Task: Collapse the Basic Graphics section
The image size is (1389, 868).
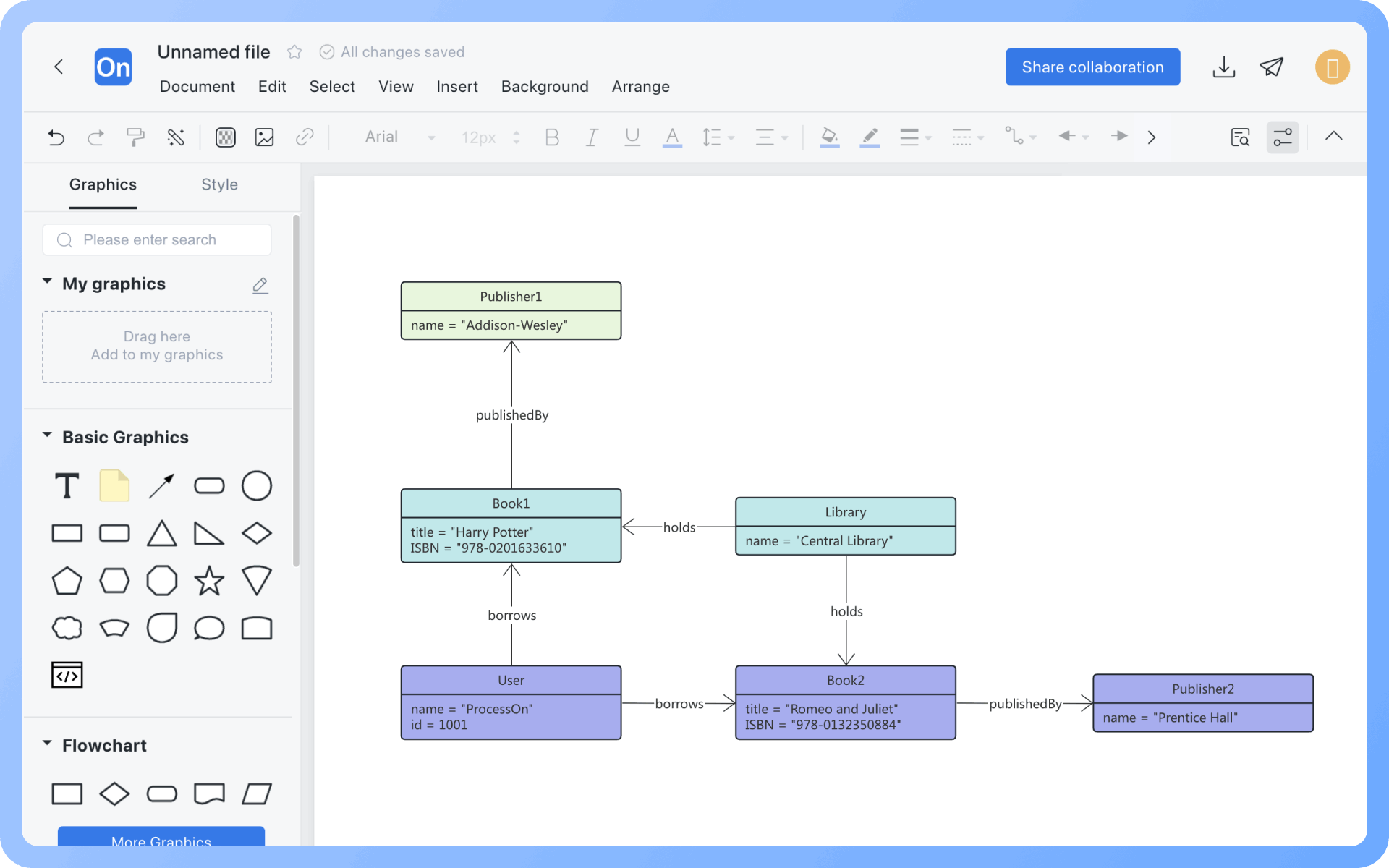Action: tap(47, 435)
